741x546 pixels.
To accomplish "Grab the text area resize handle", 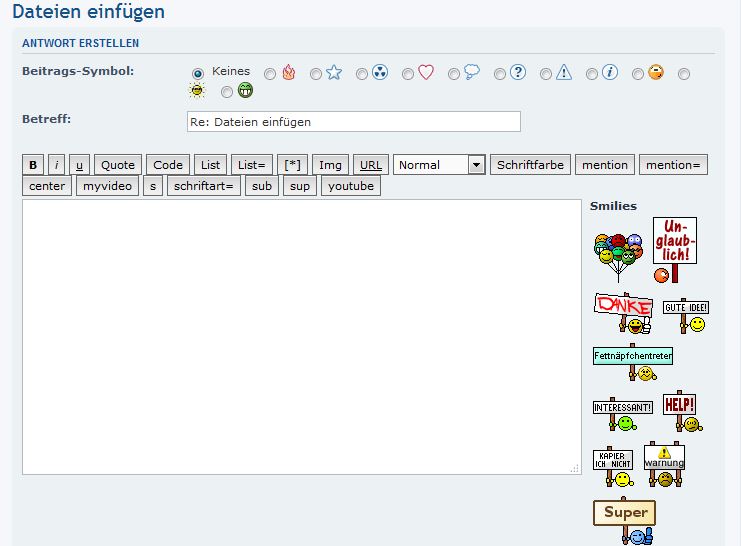I will pyautogui.click(x=575, y=468).
